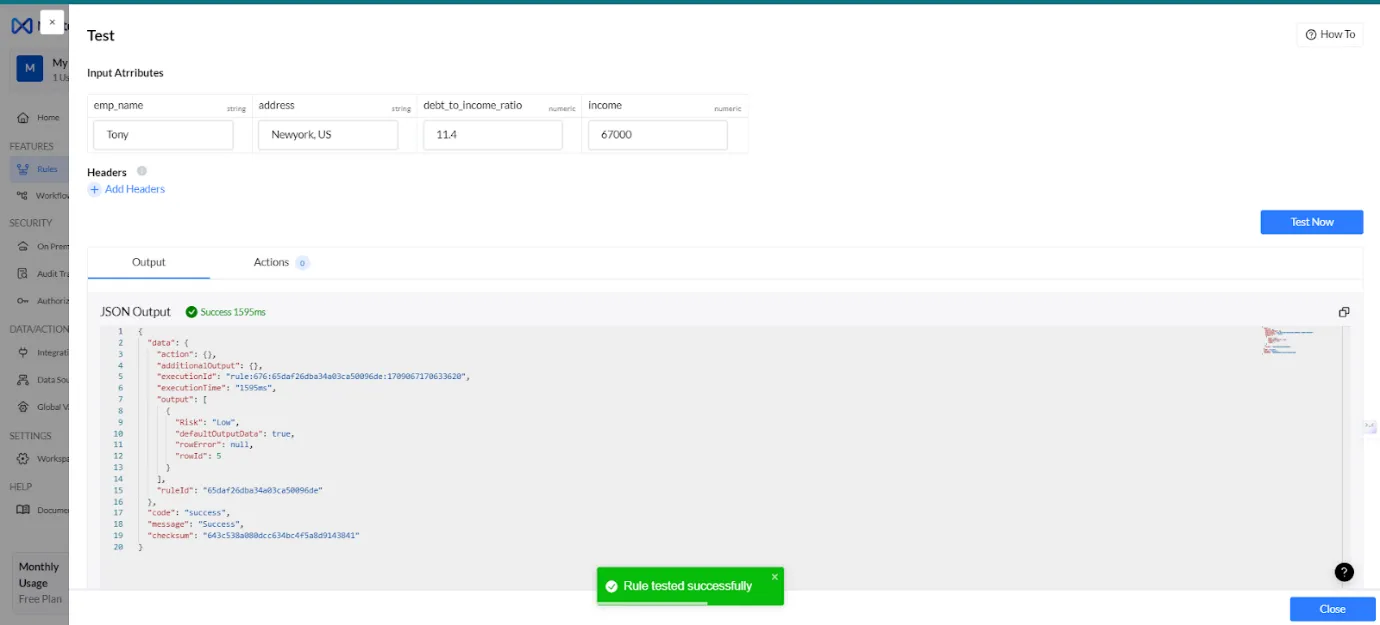Click the code minimap in JSON Output
Screen dimensions: 1380x625
click(x=1288, y=341)
